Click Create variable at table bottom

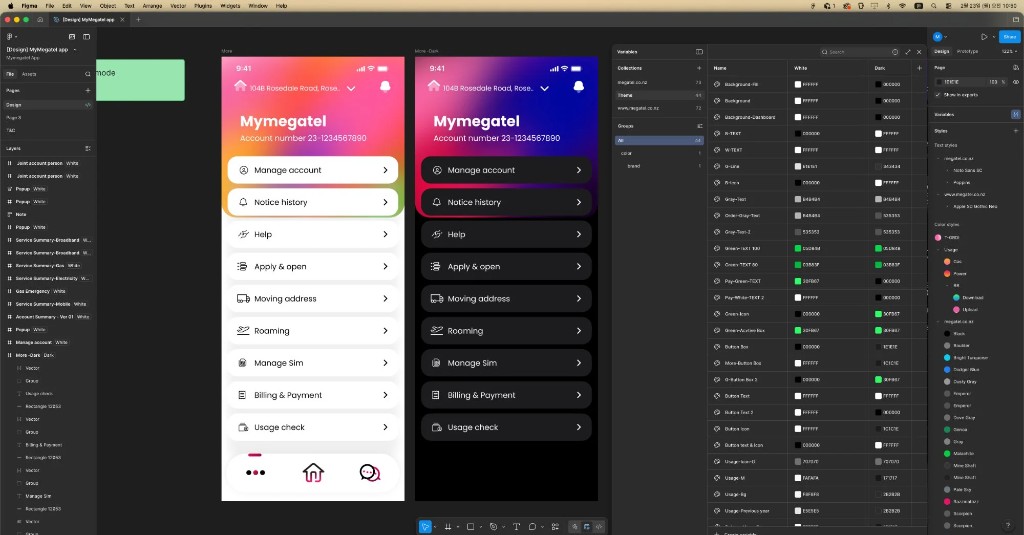738,532
